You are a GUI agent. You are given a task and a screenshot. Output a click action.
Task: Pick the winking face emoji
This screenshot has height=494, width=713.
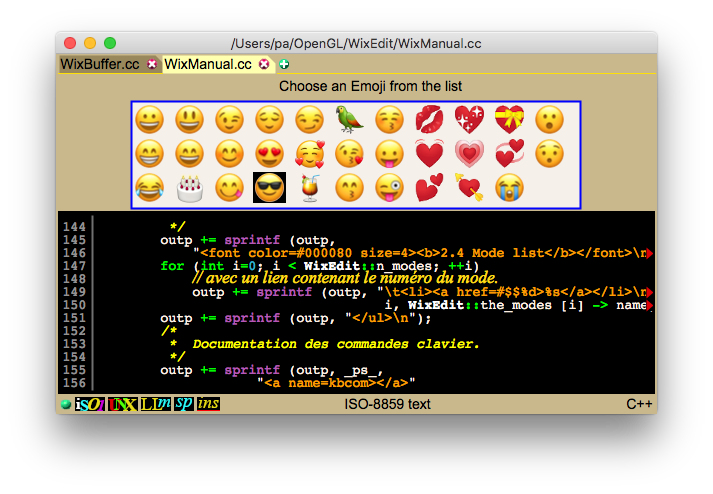pos(229,120)
